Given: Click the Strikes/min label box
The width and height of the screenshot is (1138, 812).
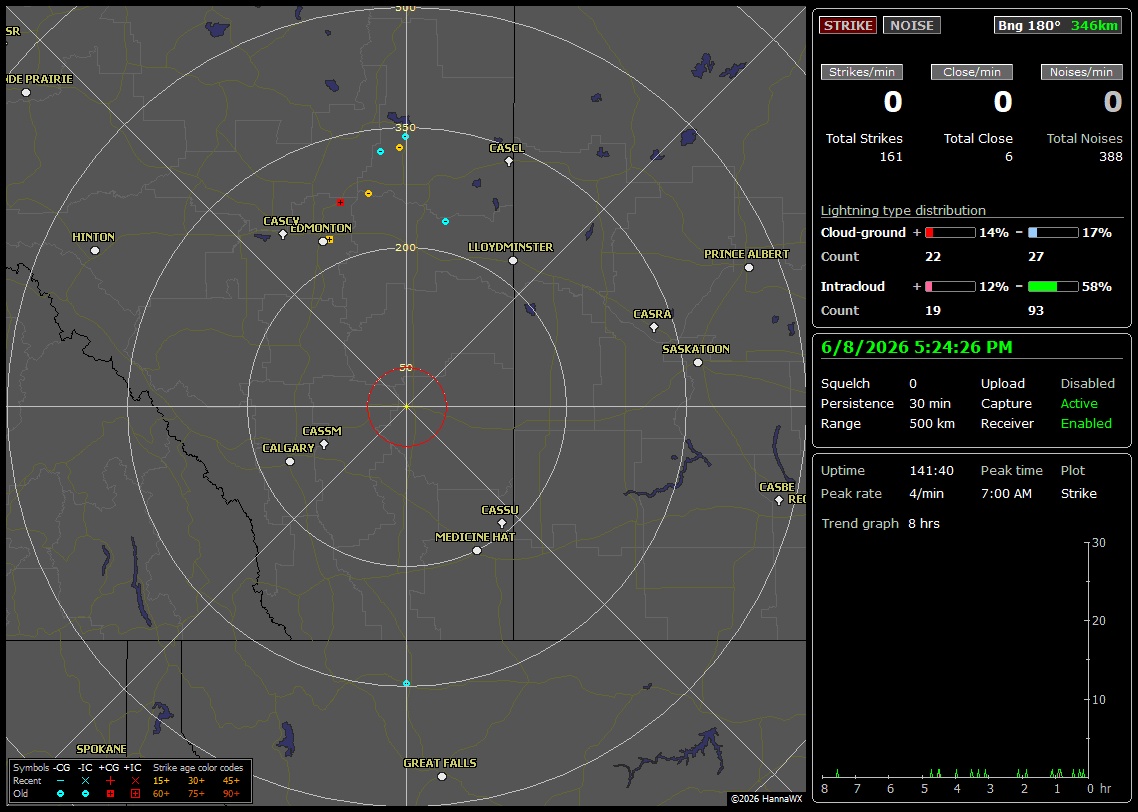Looking at the screenshot, I should 862,72.
